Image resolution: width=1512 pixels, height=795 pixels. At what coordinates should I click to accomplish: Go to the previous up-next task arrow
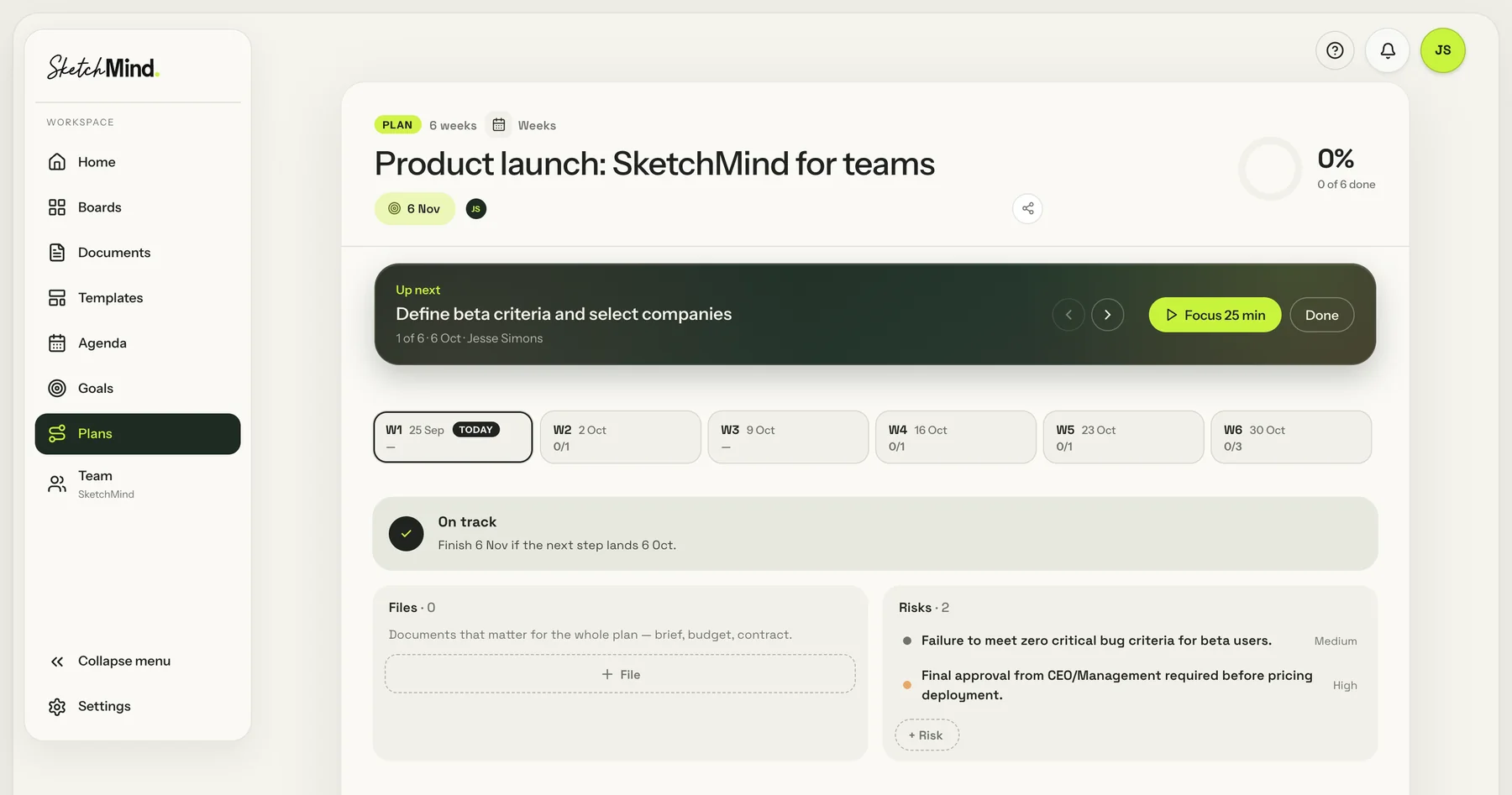(1068, 315)
